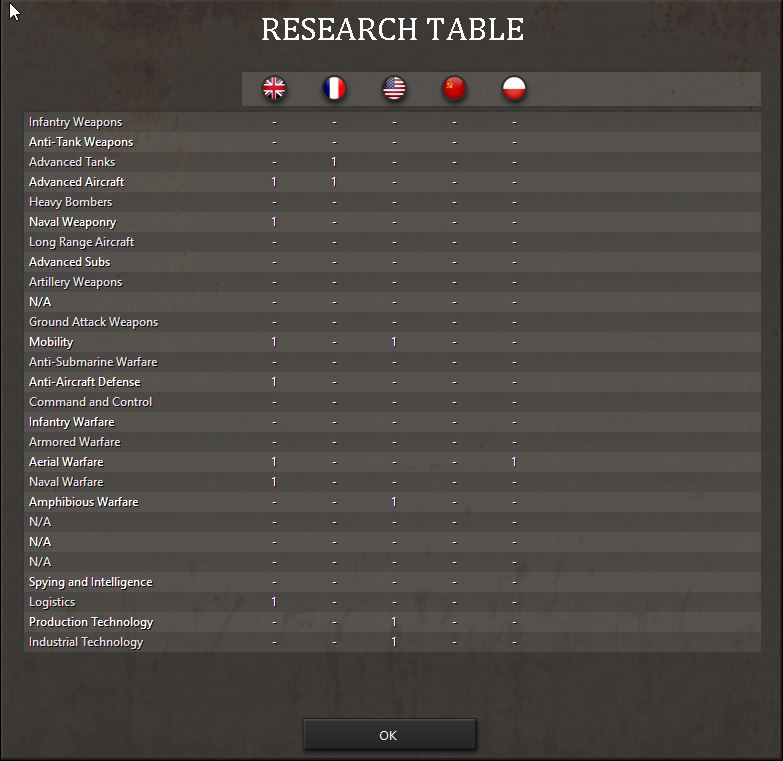Click Poland's value 1 for Aerial Warfare
Viewport: 783px width, 761px height.
click(x=513, y=462)
